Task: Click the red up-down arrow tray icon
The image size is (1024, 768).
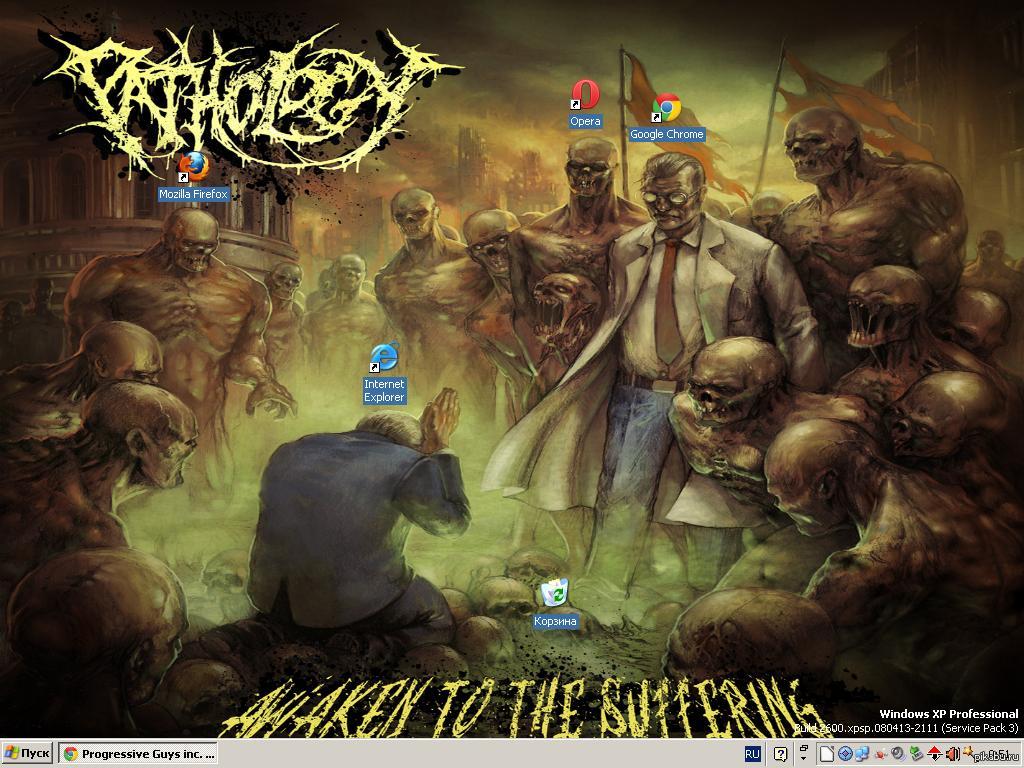Action: coord(934,753)
